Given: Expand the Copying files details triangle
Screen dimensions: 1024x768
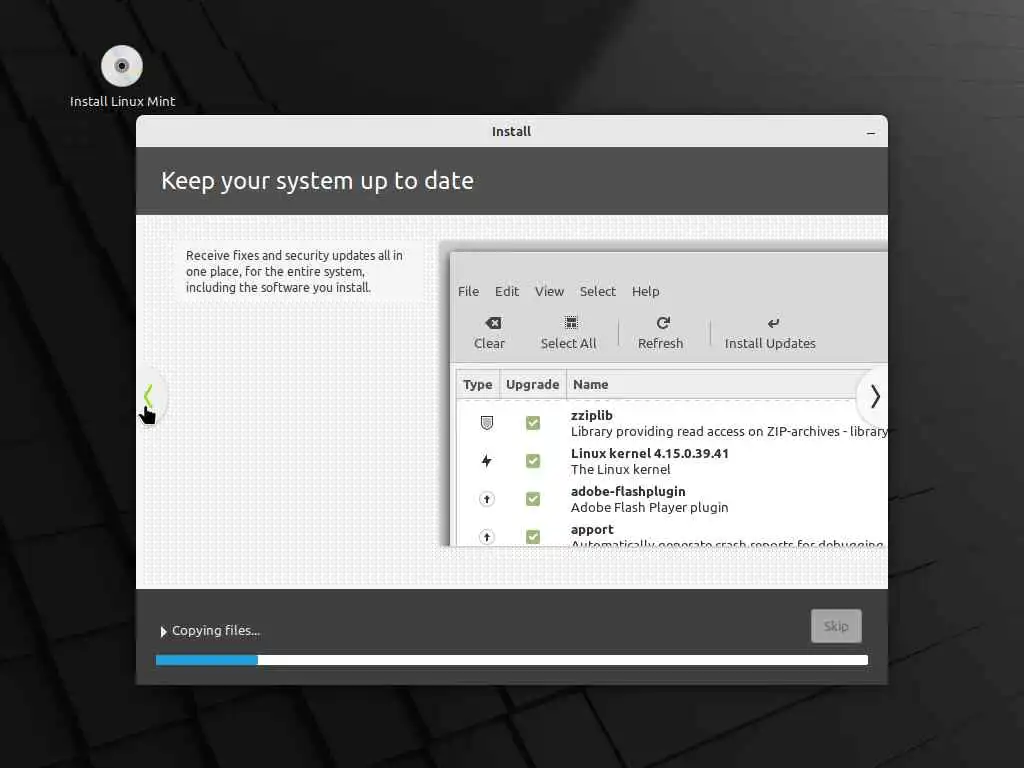Looking at the screenshot, I should 163,632.
